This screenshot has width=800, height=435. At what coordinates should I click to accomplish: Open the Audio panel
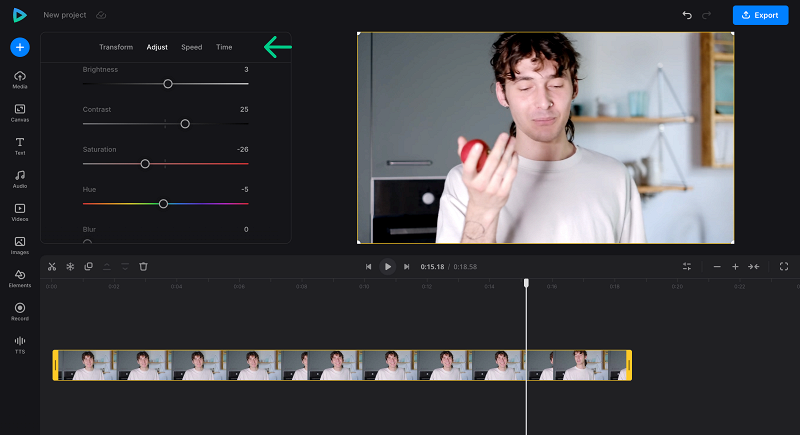pos(20,180)
